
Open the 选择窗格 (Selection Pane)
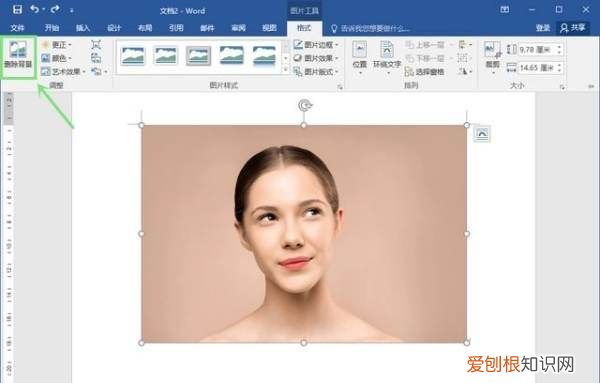pyautogui.click(x=425, y=72)
